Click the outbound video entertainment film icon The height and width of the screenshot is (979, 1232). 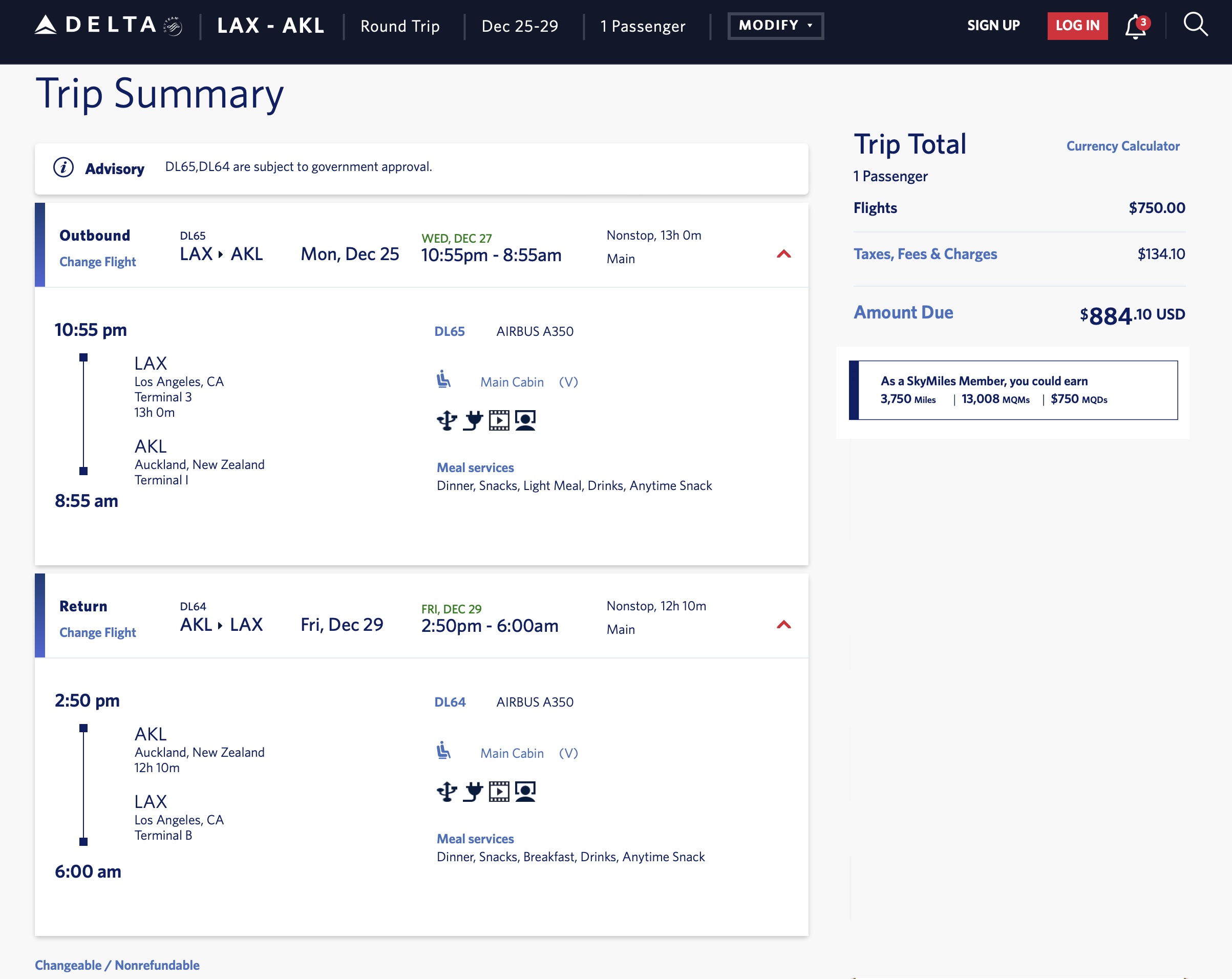pyautogui.click(x=499, y=421)
